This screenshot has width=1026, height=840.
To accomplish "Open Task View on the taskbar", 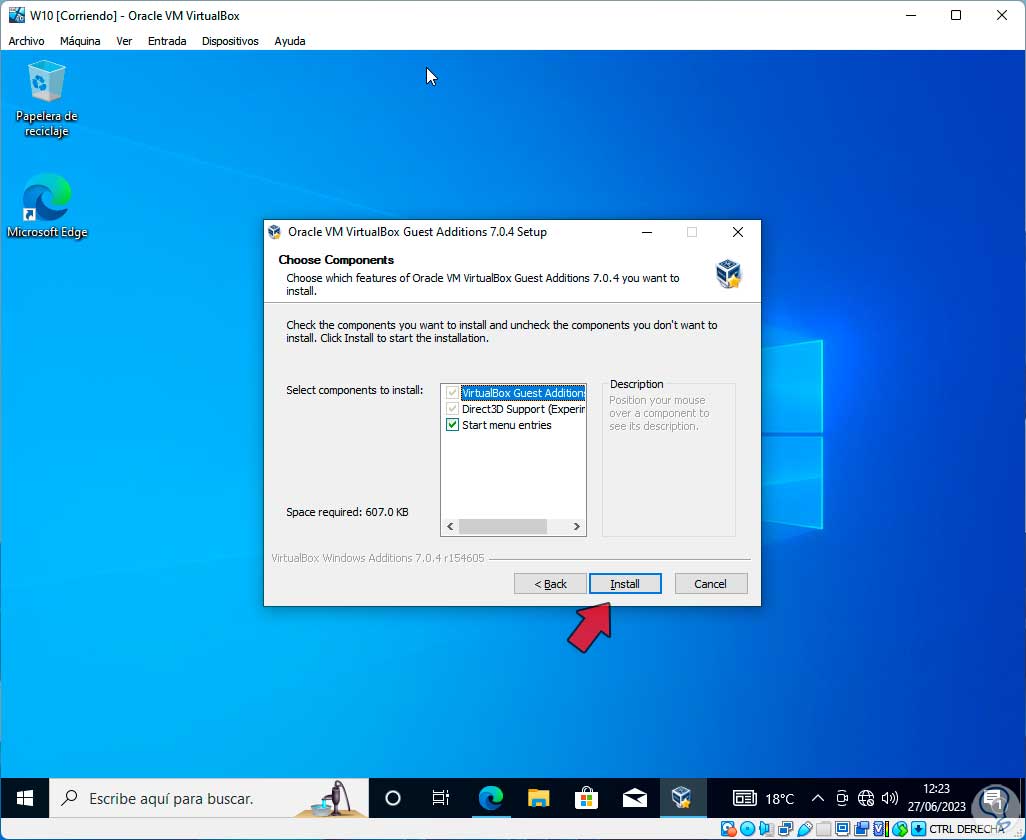I will (441, 798).
